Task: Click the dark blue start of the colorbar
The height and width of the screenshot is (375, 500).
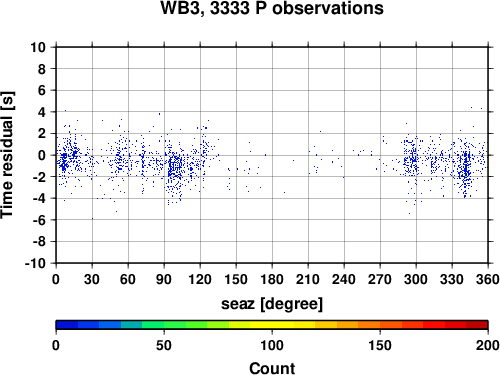Action: point(67,325)
